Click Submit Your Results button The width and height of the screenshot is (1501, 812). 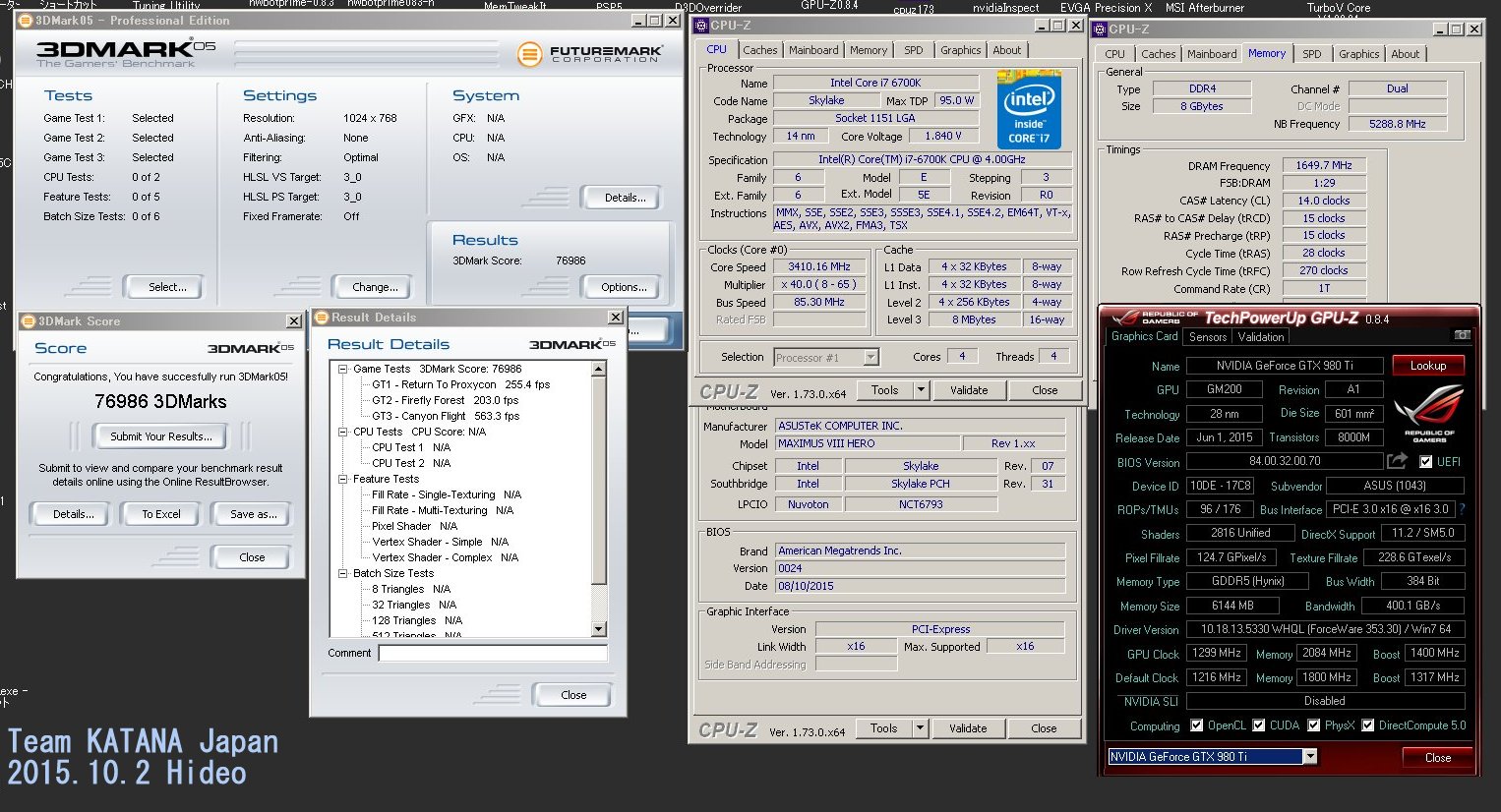click(160, 436)
